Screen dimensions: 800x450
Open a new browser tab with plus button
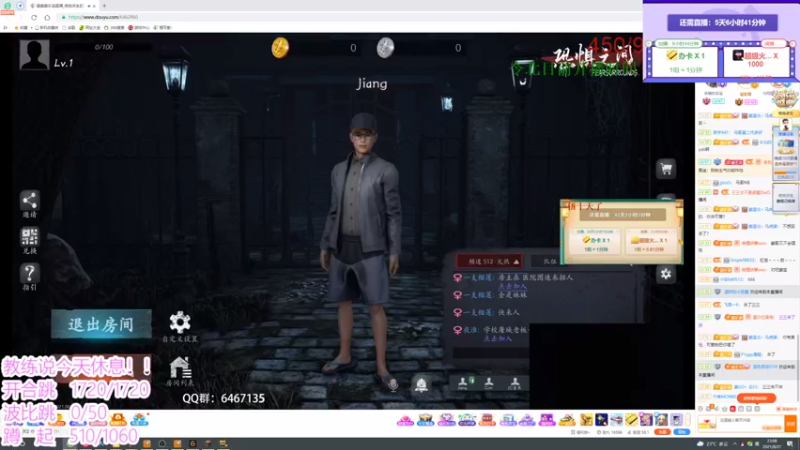[105, 6]
